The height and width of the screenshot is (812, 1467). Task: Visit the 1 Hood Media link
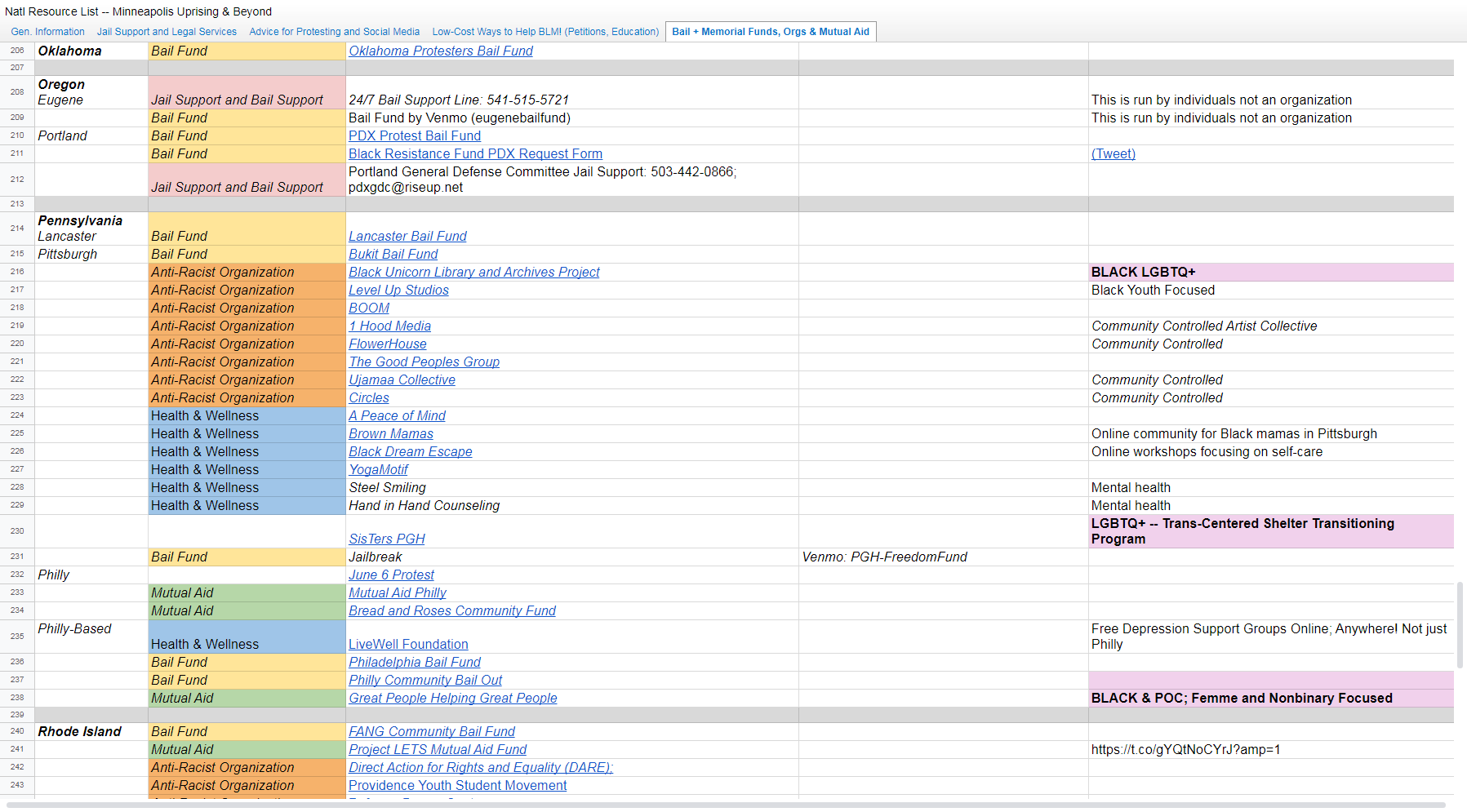389,326
